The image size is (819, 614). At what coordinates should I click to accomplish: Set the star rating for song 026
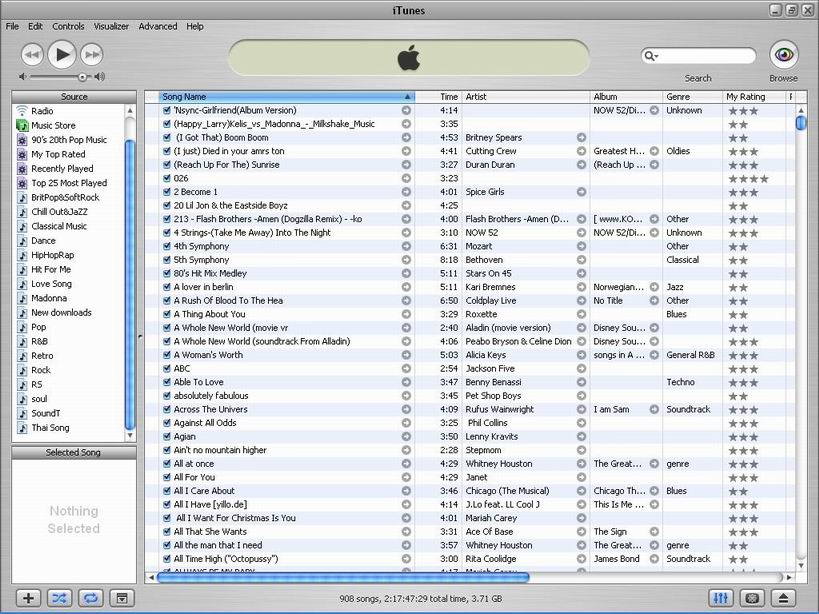pyautogui.click(x=748, y=179)
